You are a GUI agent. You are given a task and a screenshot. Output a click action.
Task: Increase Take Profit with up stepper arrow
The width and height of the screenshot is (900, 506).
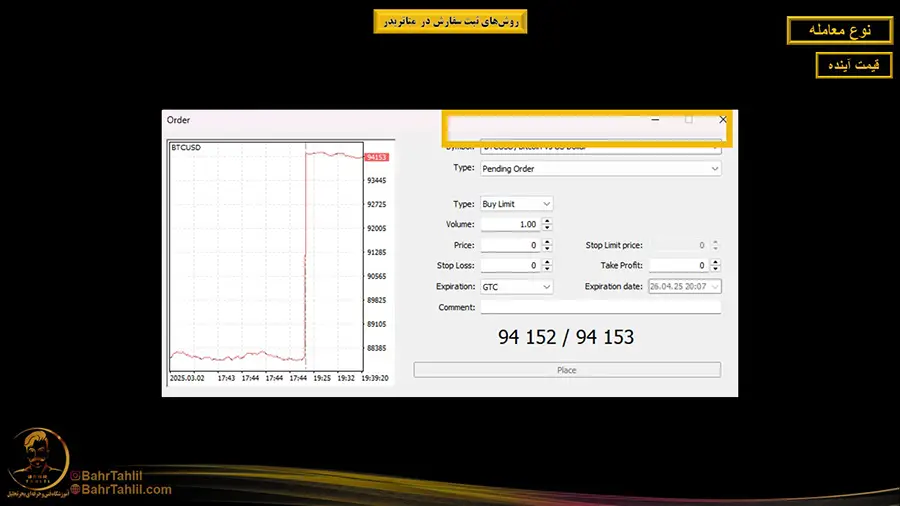point(716,263)
